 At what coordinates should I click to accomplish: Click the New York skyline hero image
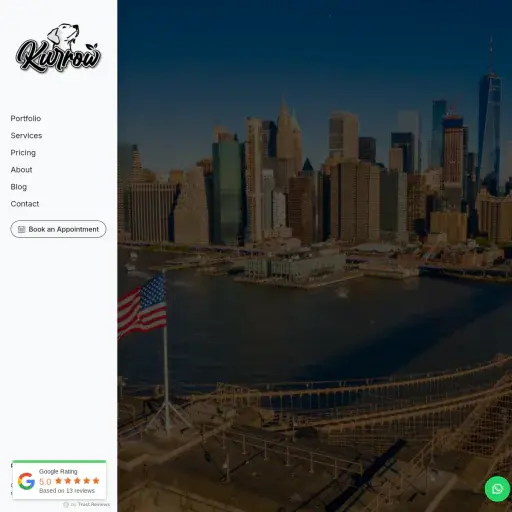point(315,256)
